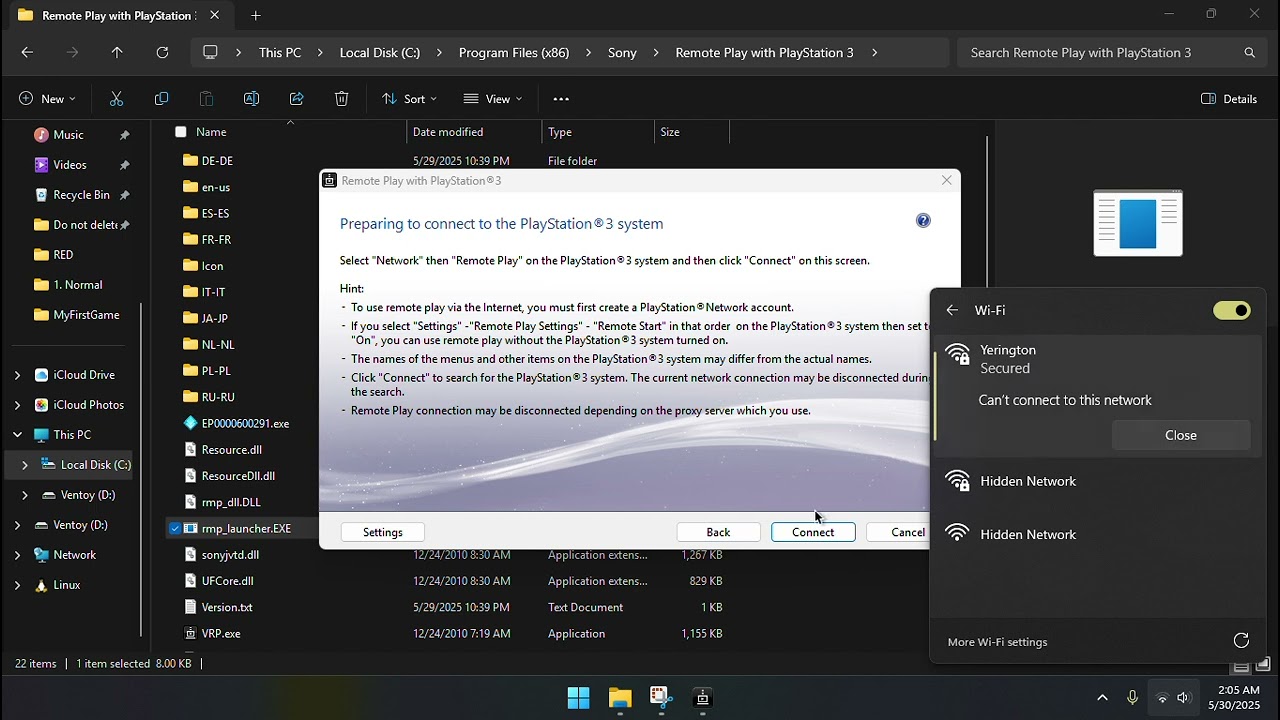Image resolution: width=1280 pixels, height=720 pixels.
Task: Click the Connect button
Action: pos(813,532)
